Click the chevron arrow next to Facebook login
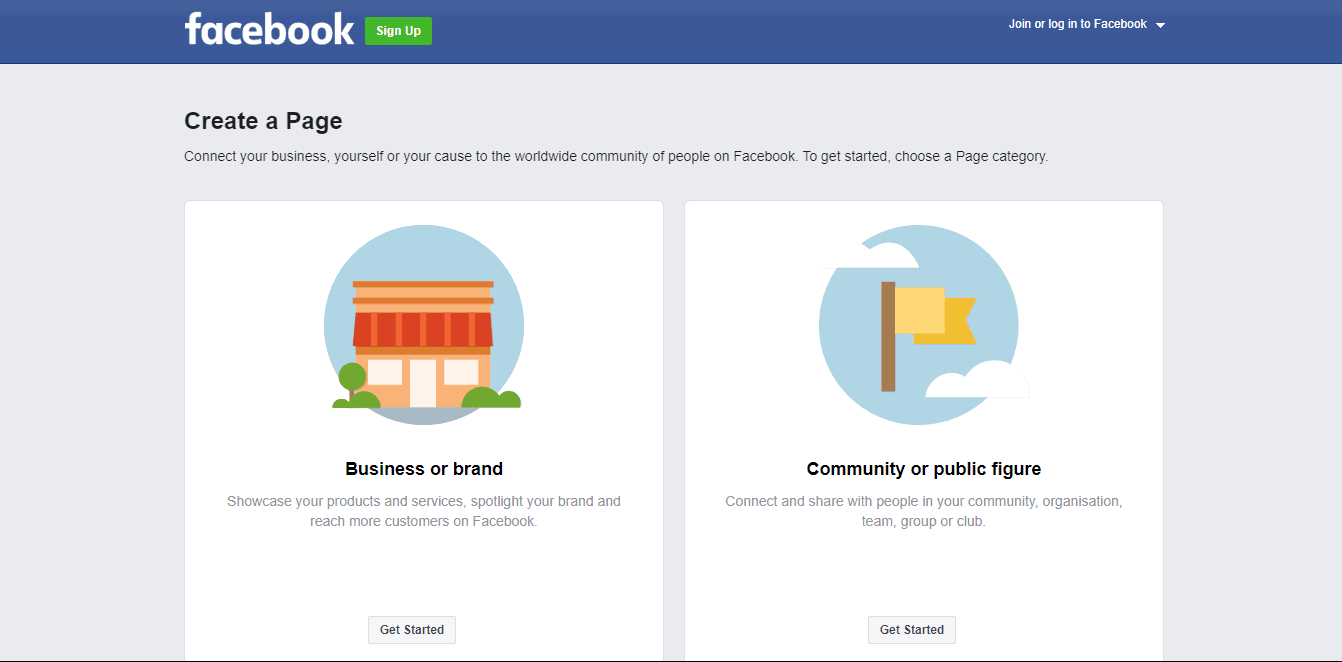The width and height of the screenshot is (1342, 662). coord(1160,24)
